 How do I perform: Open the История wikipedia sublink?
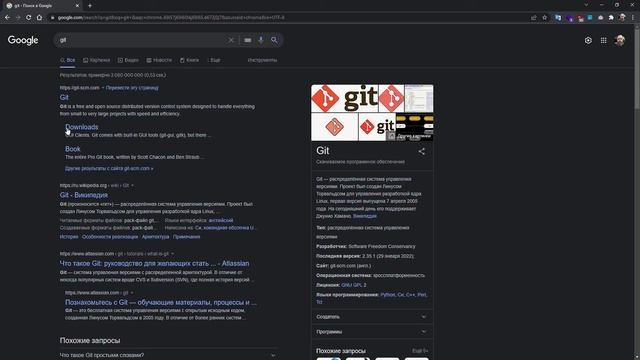pyautogui.click(x=69, y=237)
